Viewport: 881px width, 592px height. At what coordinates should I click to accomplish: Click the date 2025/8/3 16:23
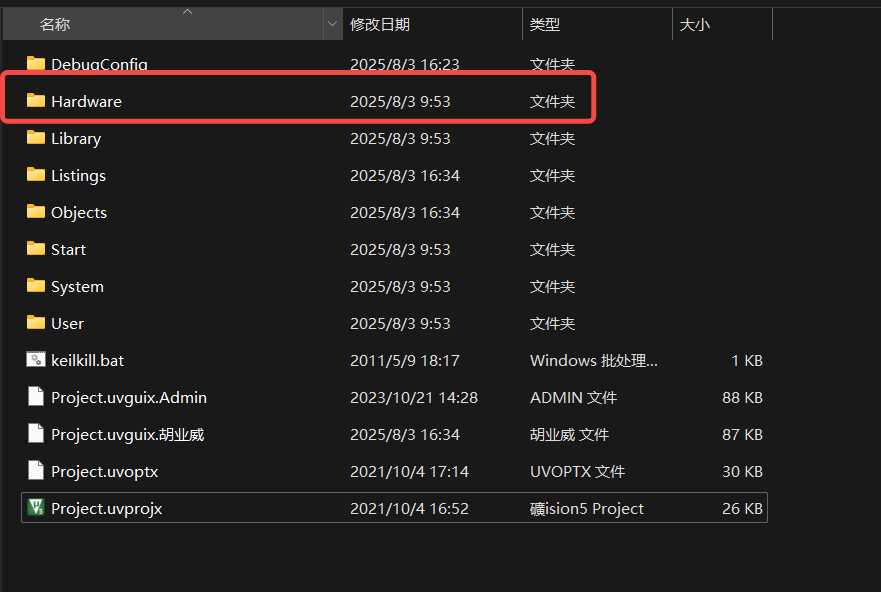405,65
